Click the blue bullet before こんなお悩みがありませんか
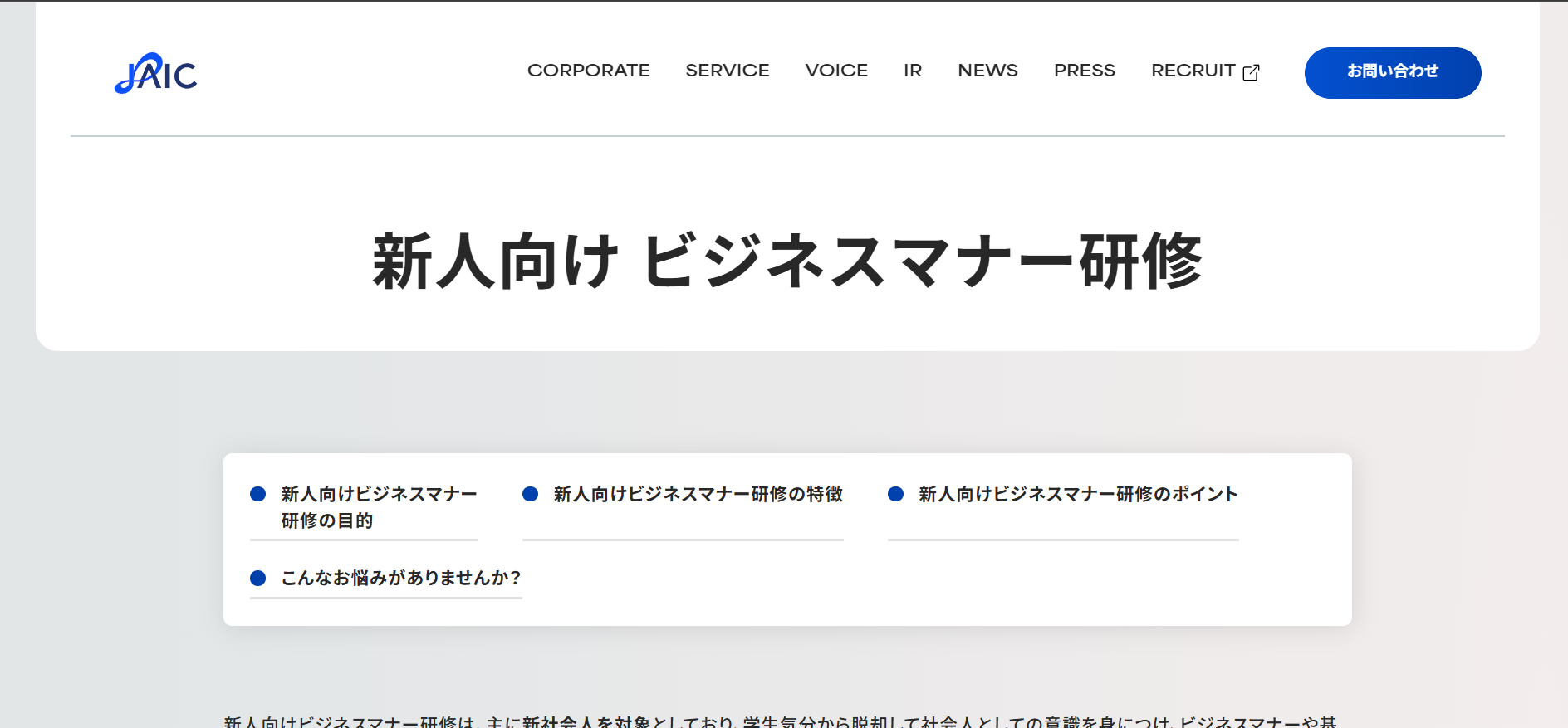This screenshot has width=1568, height=728. tap(257, 578)
